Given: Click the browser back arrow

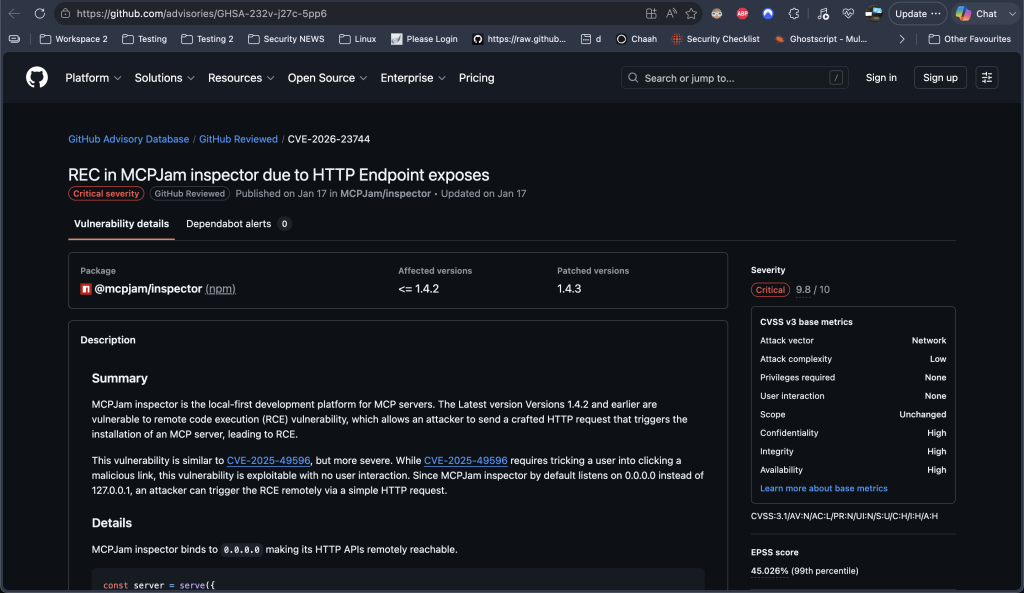Looking at the screenshot, I should [14, 13].
